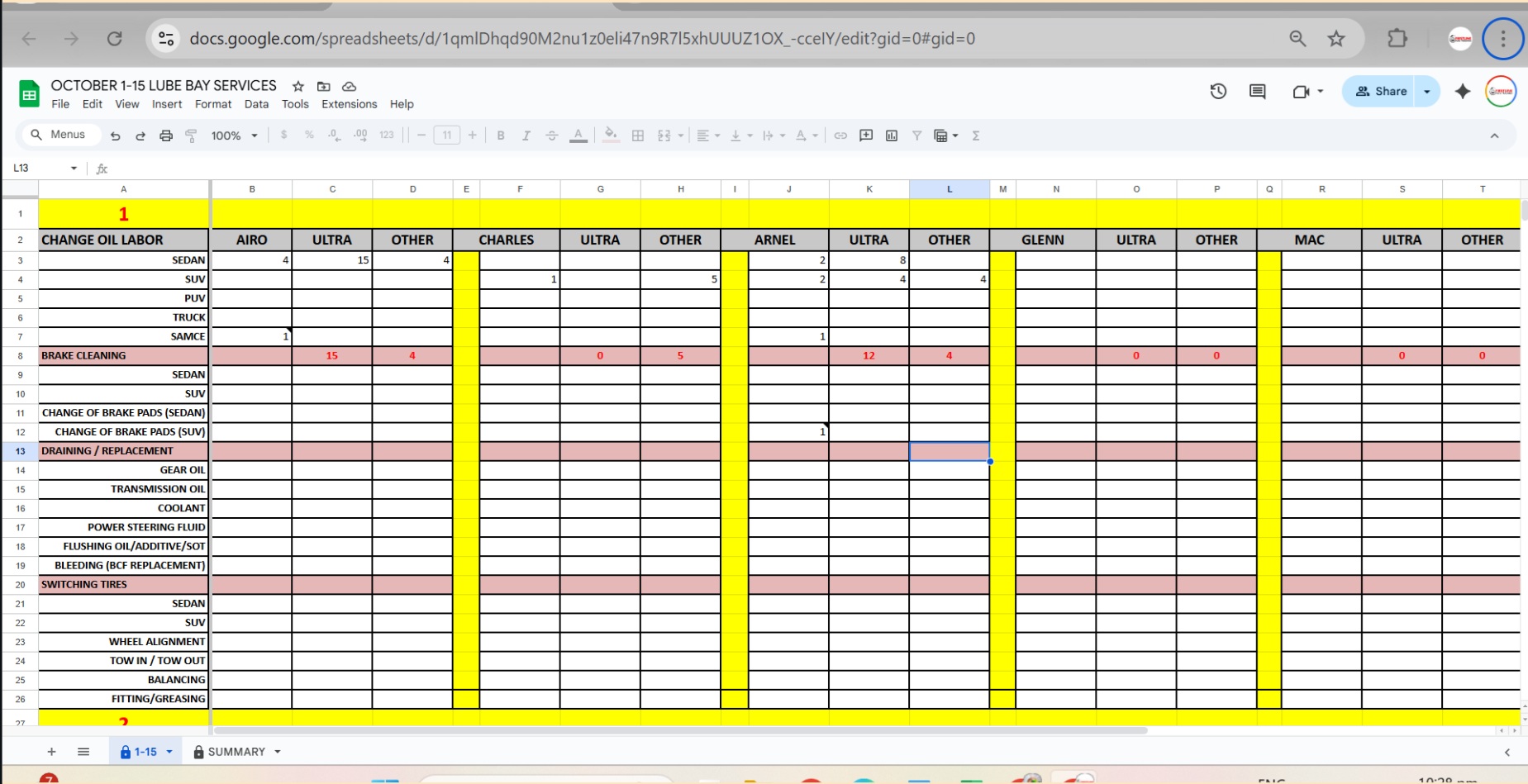Screen dimensions: 1528x784
Task: Click the undo arrow icon
Action: click(x=116, y=135)
